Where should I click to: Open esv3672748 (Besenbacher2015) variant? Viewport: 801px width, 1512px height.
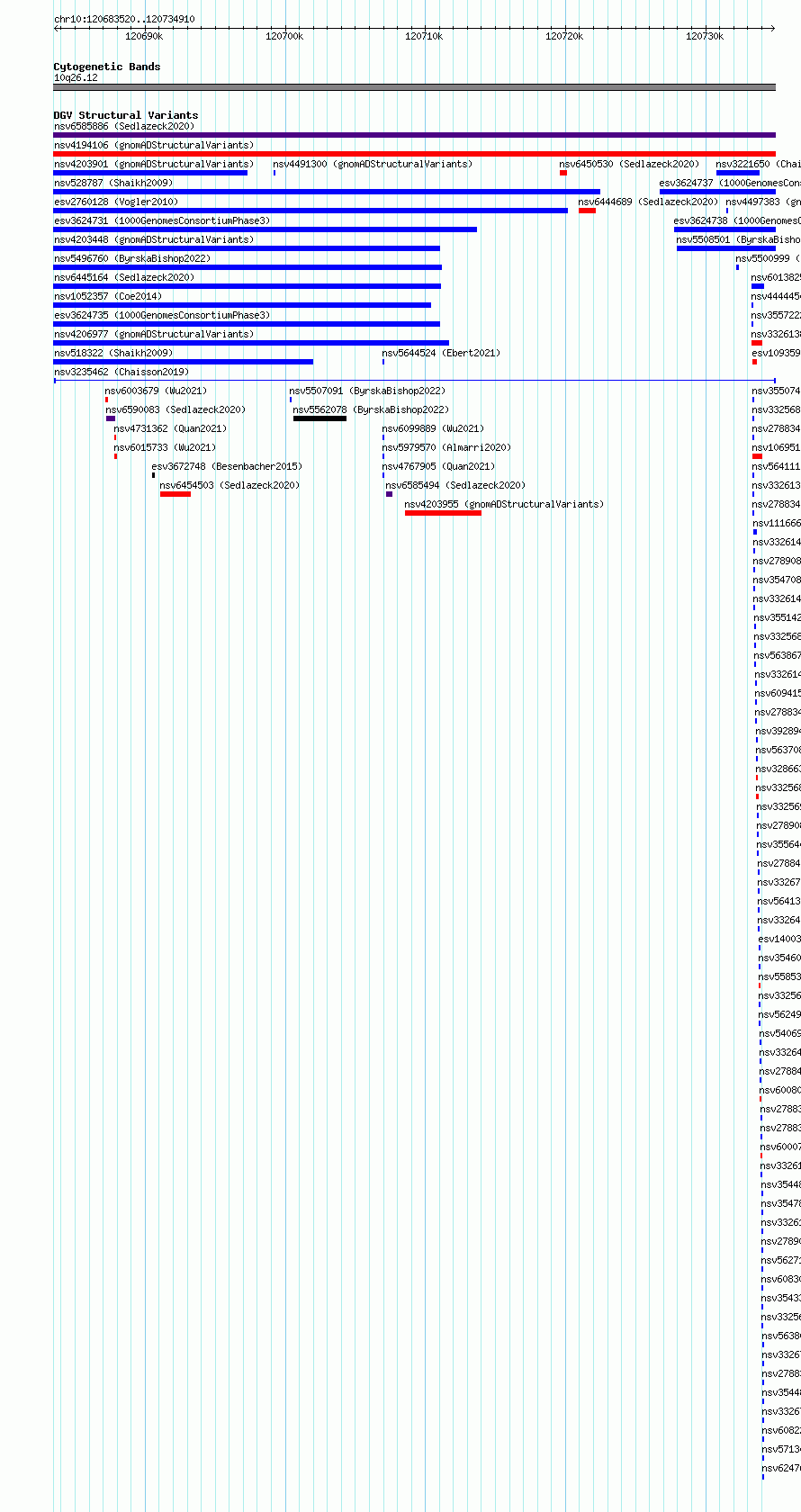click(x=227, y=466)
